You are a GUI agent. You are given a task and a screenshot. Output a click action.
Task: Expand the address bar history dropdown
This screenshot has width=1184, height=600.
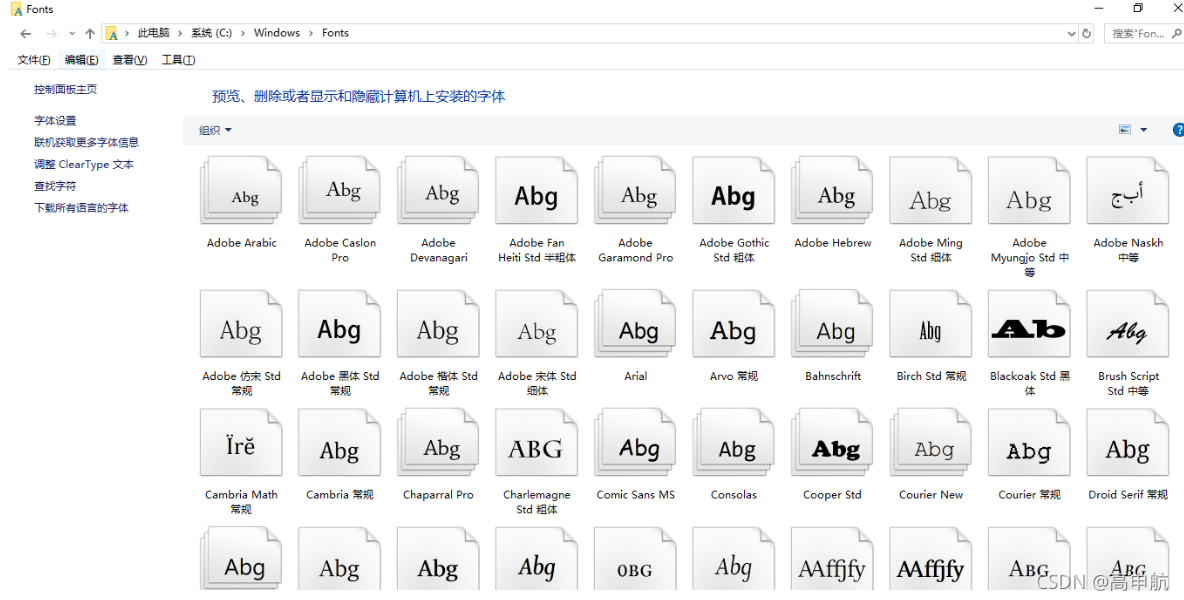click(1071, 33)
